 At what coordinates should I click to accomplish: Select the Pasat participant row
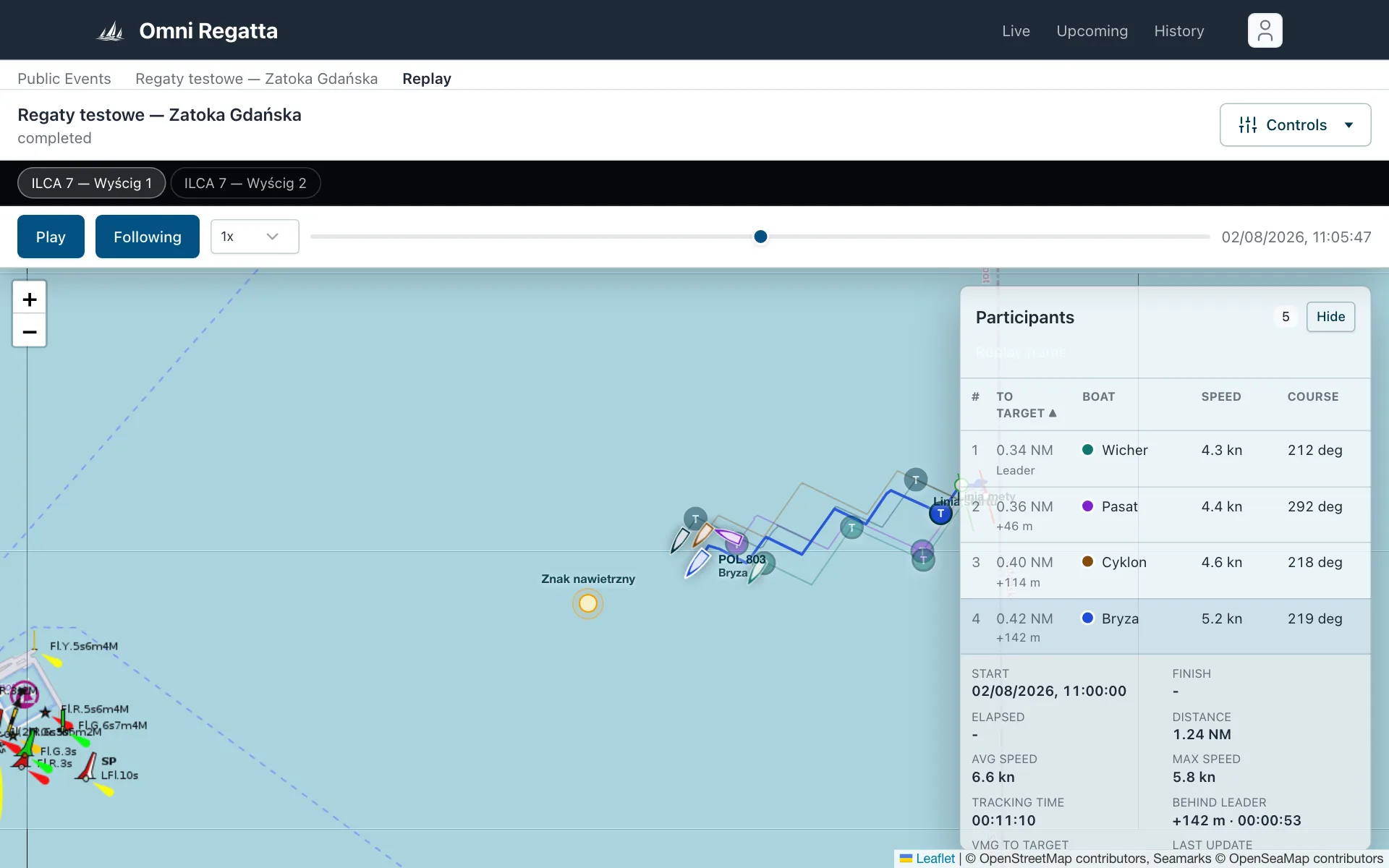1165,515
